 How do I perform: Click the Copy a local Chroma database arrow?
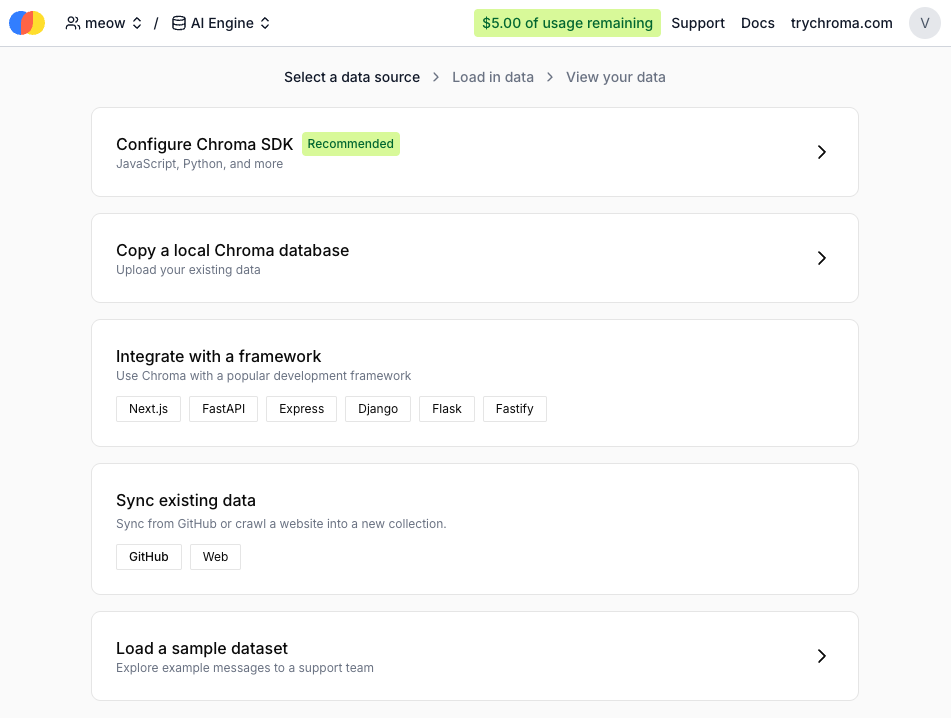tap(821, 258)
